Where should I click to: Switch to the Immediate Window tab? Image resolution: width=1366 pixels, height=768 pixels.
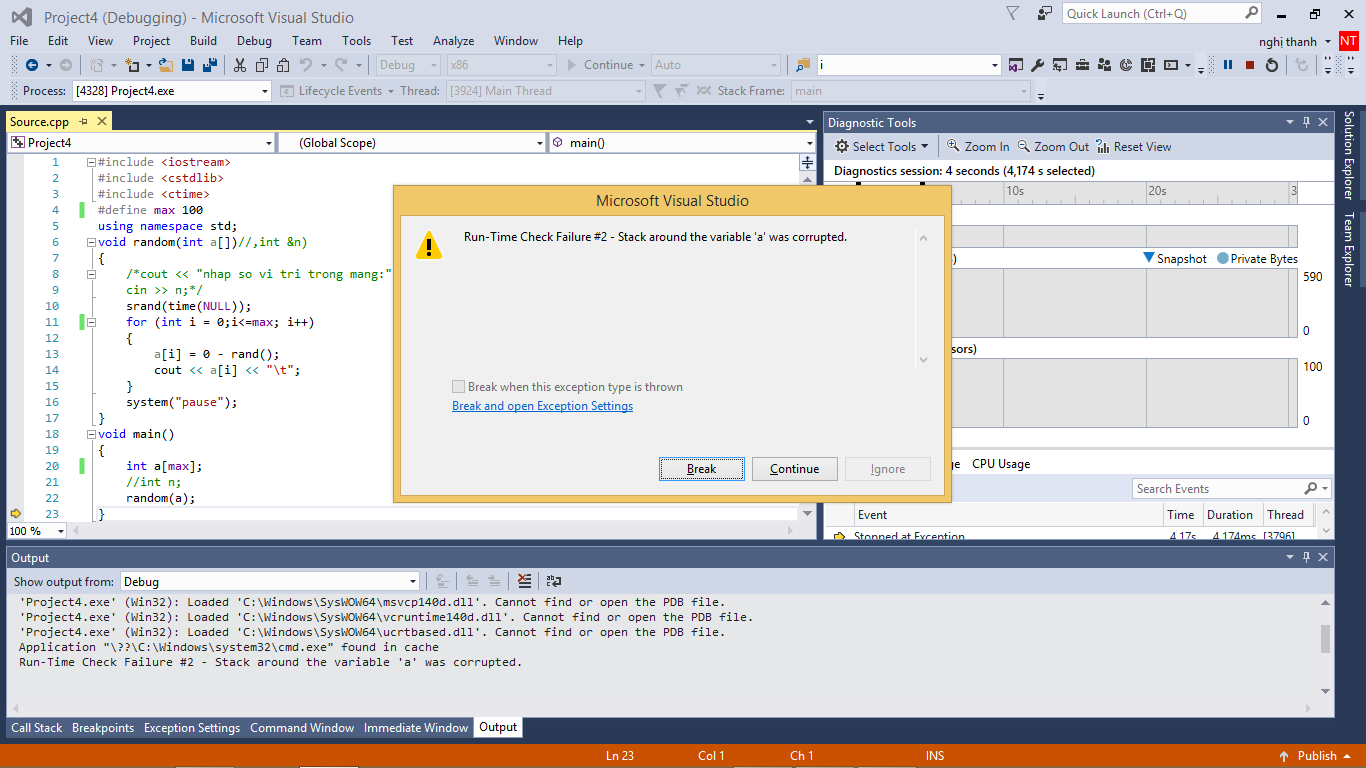pos(416,728)
